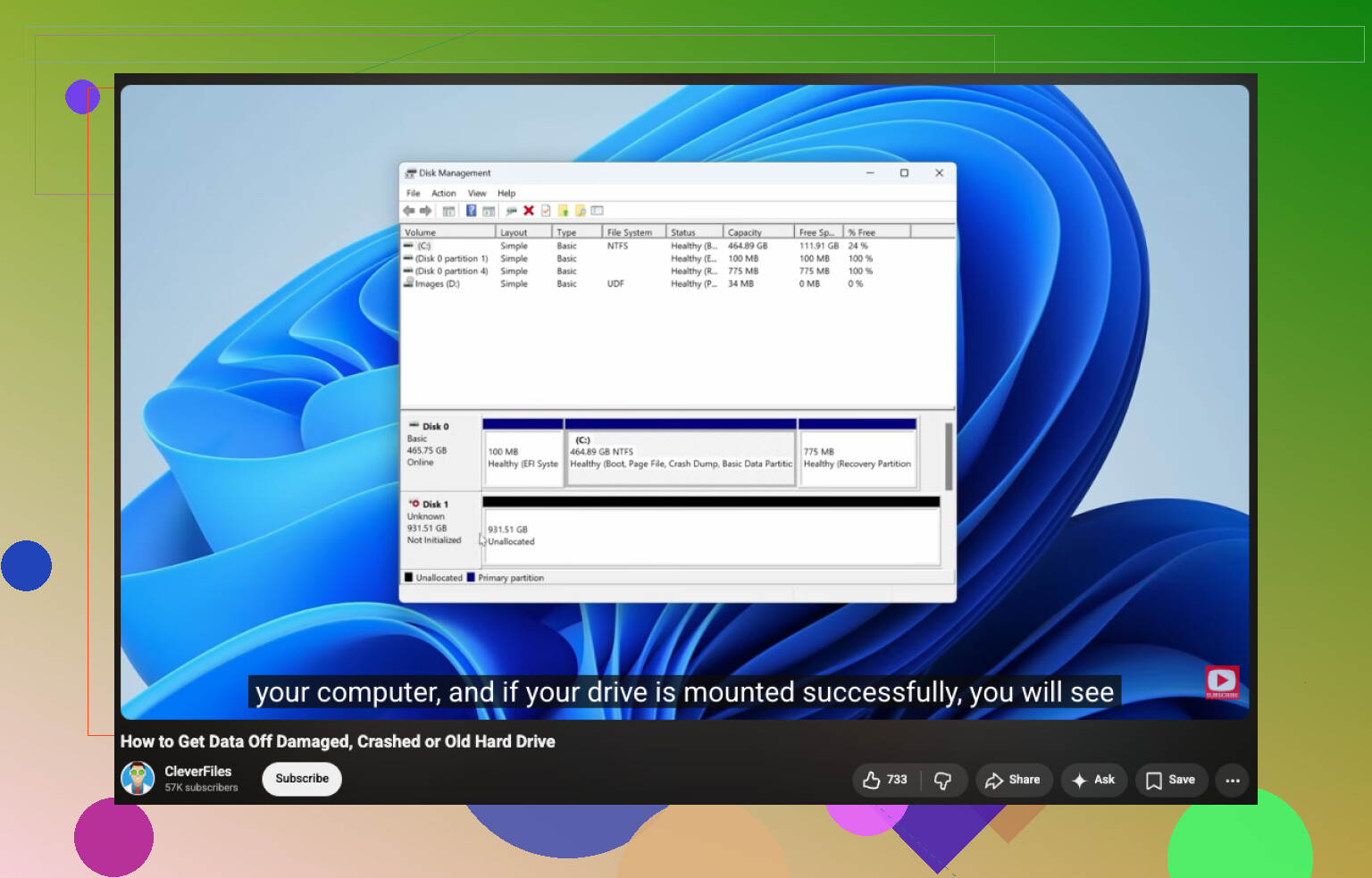The width and height of the screenshot is (1372, 878).
Task: Like the video with thumbs up
Action: [x=885, y=780]
